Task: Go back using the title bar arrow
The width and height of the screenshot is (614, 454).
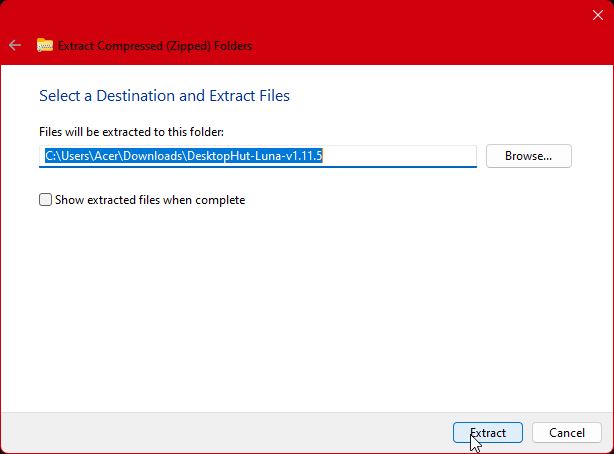Action: (15, 46)
